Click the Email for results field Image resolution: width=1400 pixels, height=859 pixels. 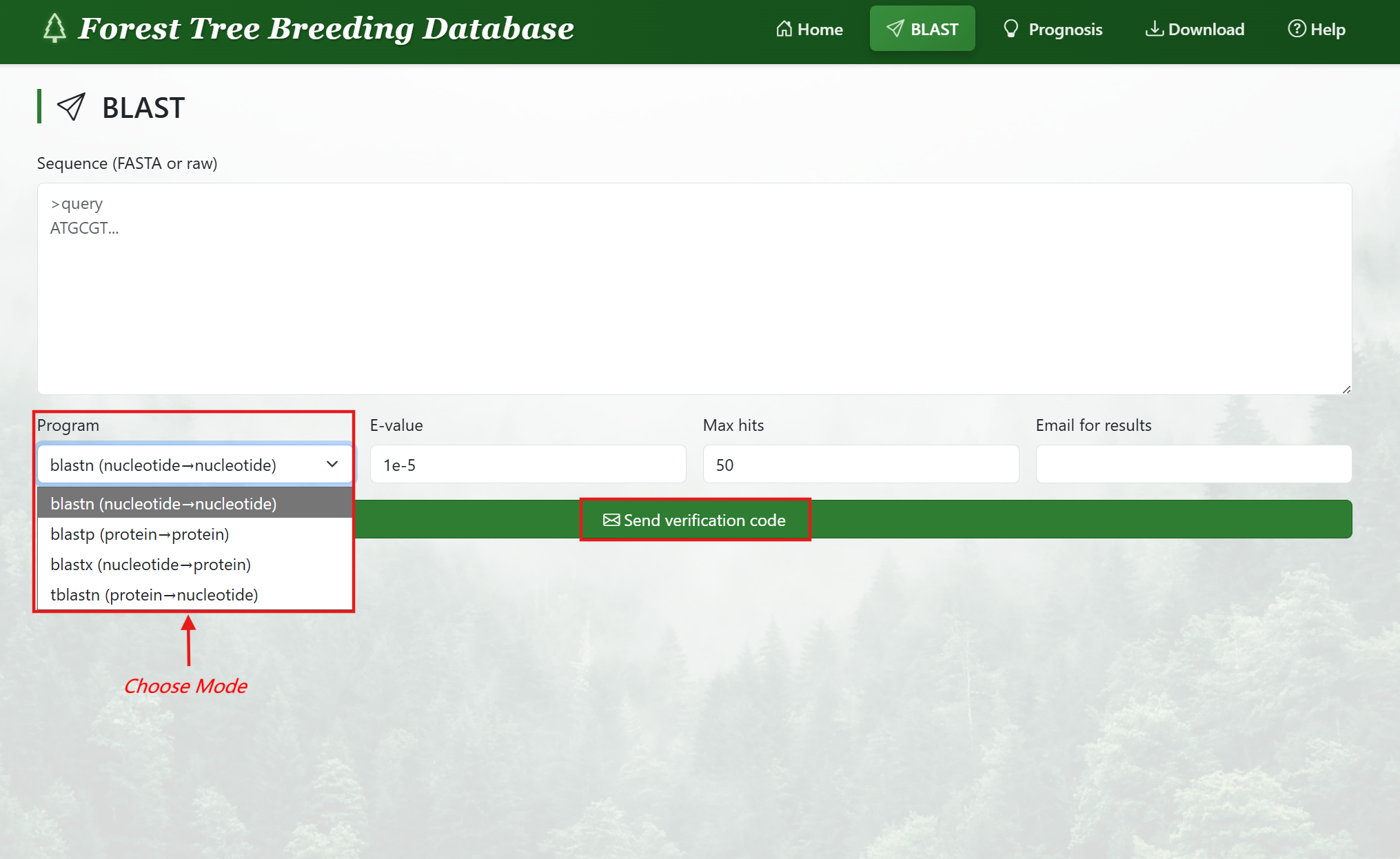(1194, 465)
